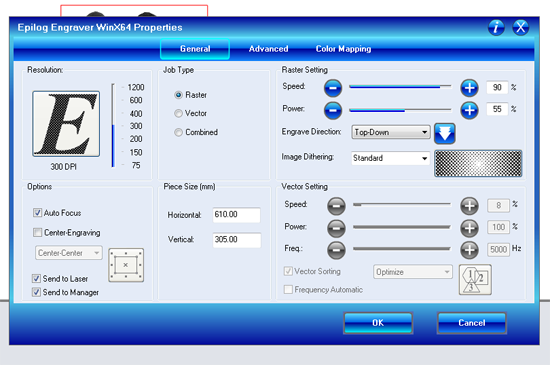Image resolution: width=550 pixels, height=365 pixels.
Task: Click the OK button
Action: coord(378,323)
